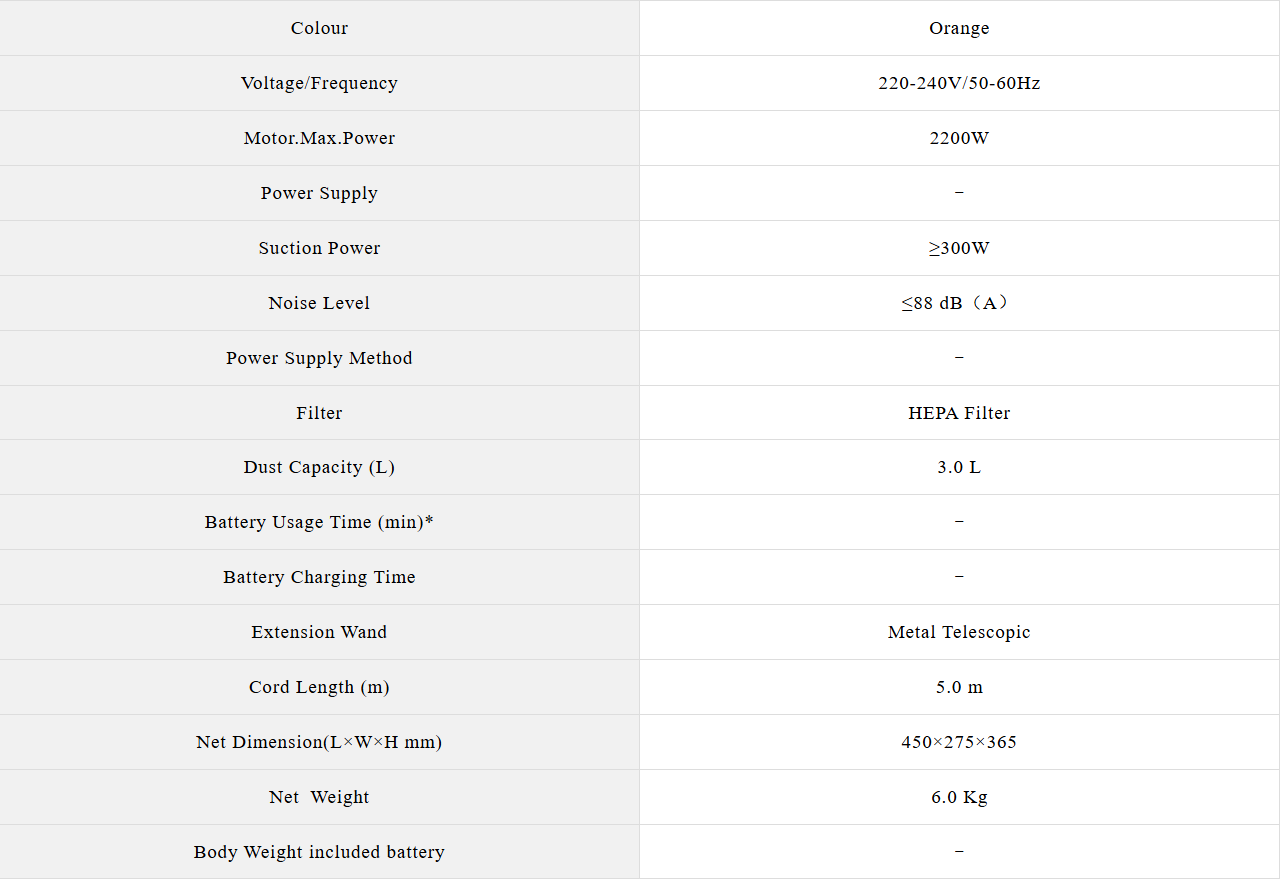Click the Battery Usage Time label
The height and width of the screenshot is (879, 1280).
click(x=319, y=522)
